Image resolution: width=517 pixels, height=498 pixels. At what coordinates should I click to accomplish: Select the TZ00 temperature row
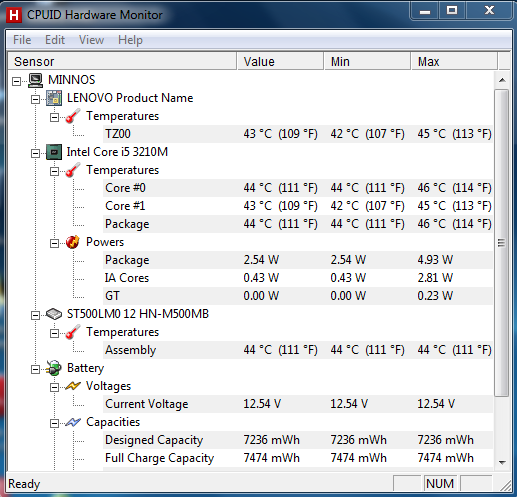pos(298,134)
